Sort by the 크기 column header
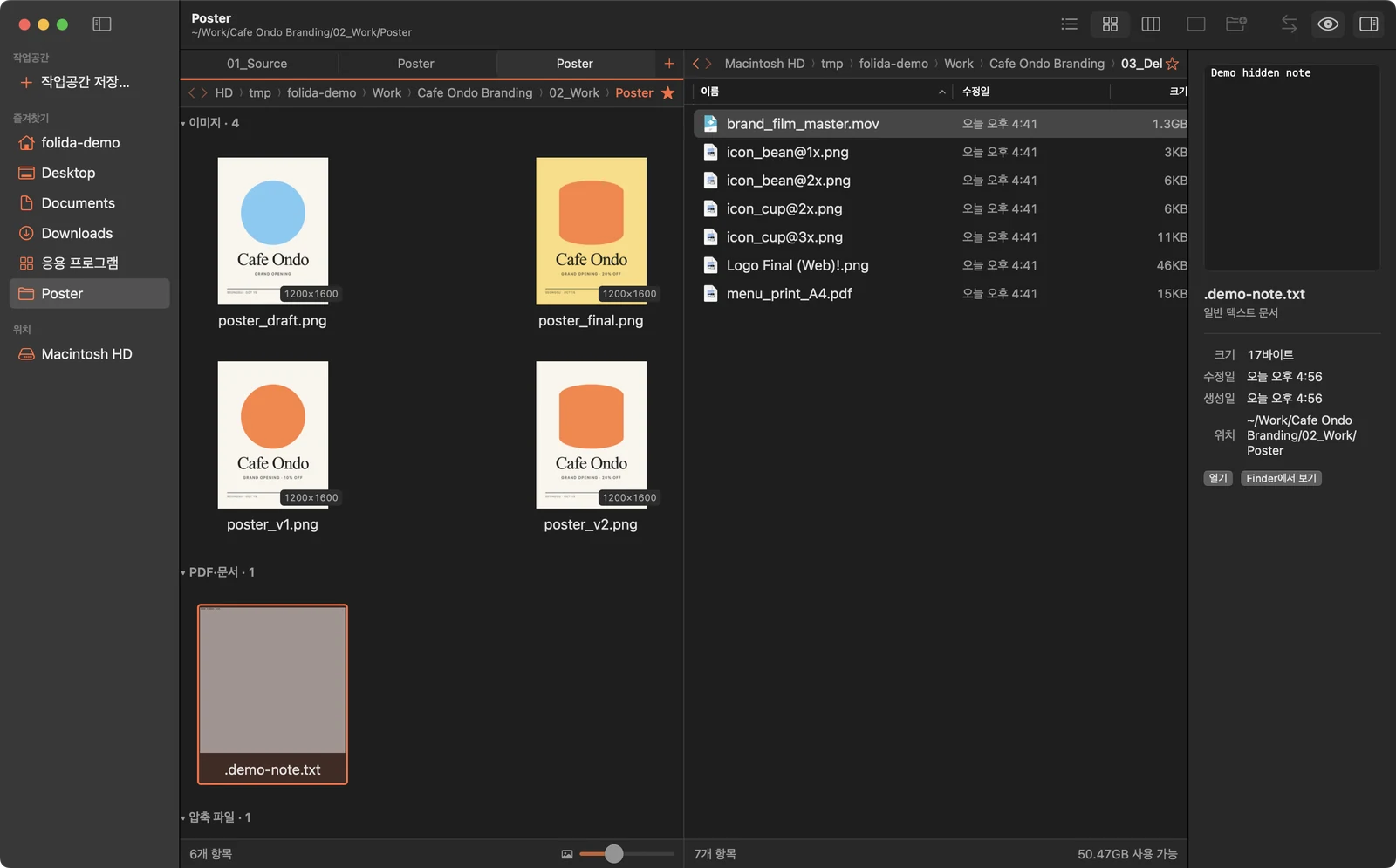The width and height of the screenshot is (1396, 868). pyautogui.click(x=1149, y=92)
